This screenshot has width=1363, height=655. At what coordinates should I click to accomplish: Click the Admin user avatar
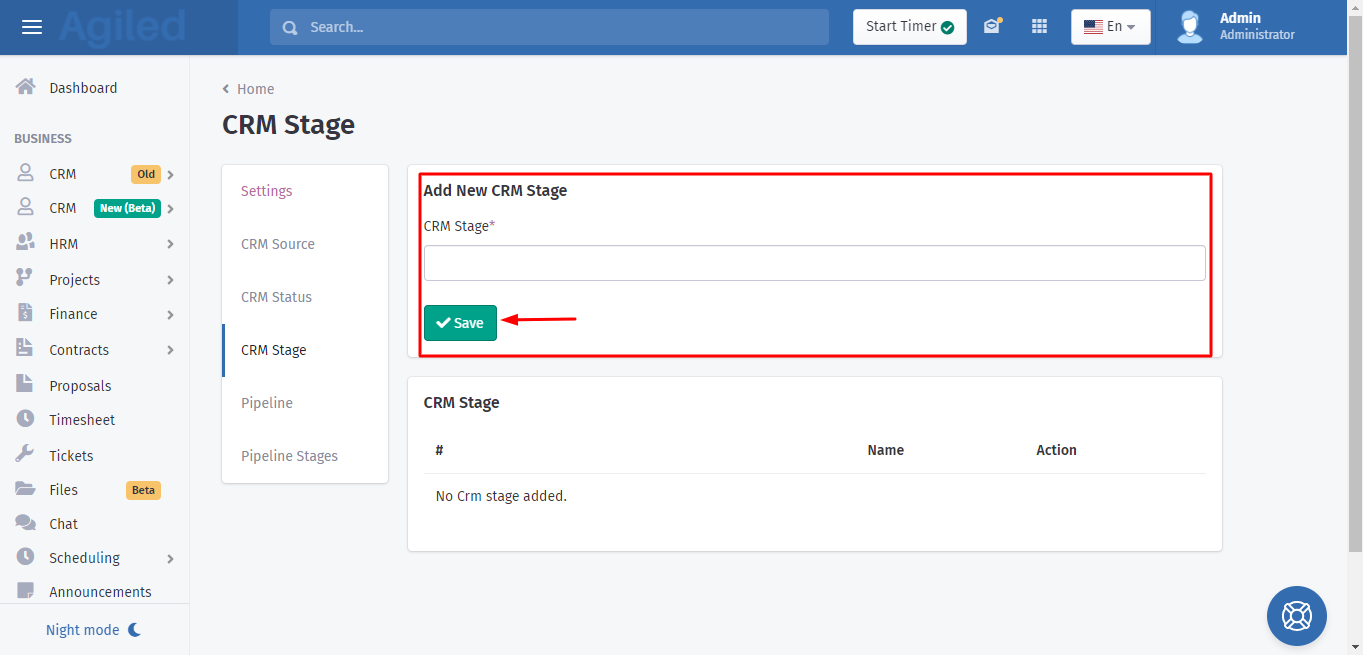[x=1189, y=27]
